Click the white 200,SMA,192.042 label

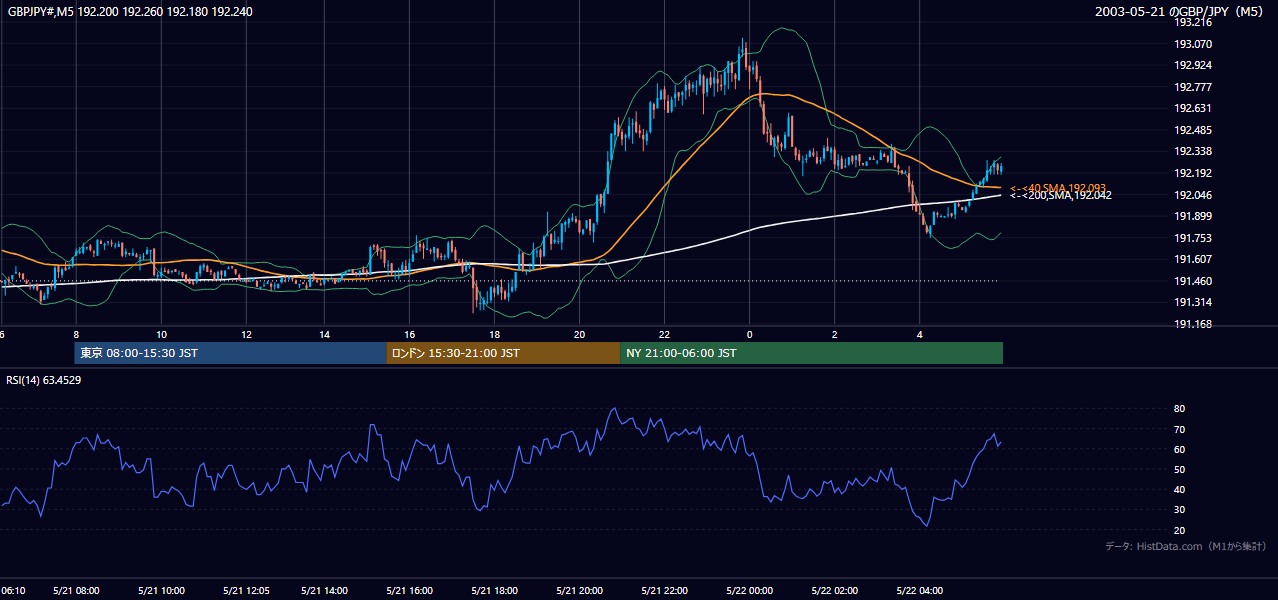click(x=1060, y=196)
